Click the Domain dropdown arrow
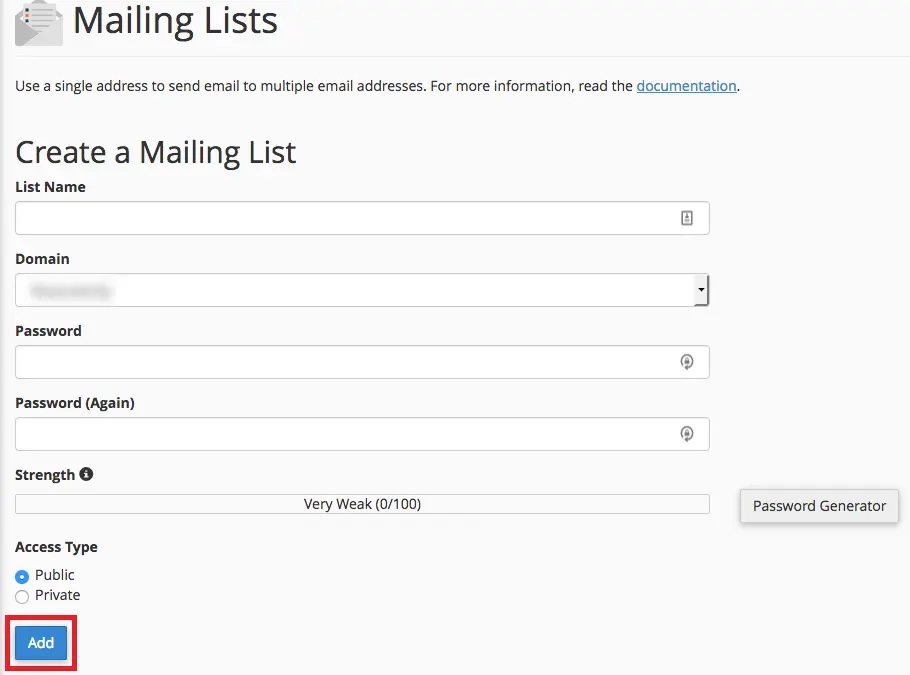The image size is (910, 675). [701, 290]
